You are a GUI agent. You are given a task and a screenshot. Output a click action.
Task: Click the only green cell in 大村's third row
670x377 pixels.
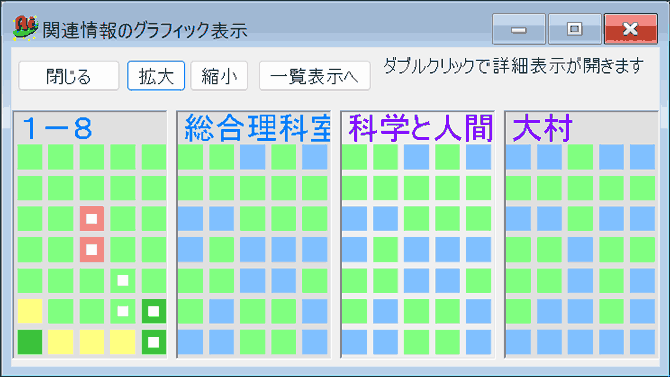(580, 219)
